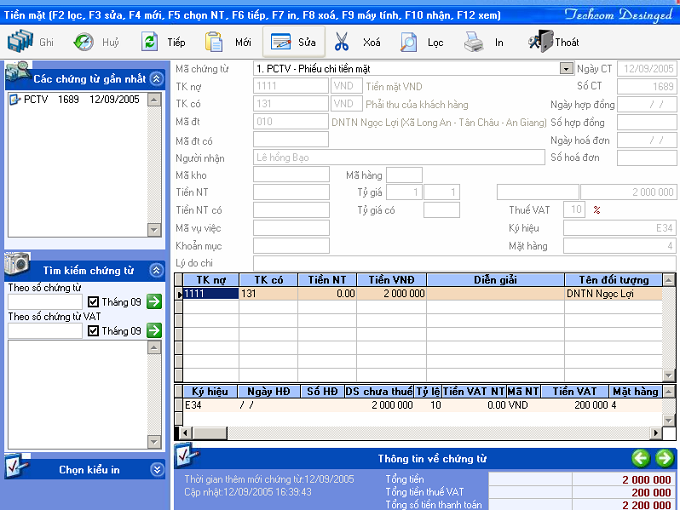680x510 pixels.
Task: Click the Ghi save disks icon
Action: [20, 42]
